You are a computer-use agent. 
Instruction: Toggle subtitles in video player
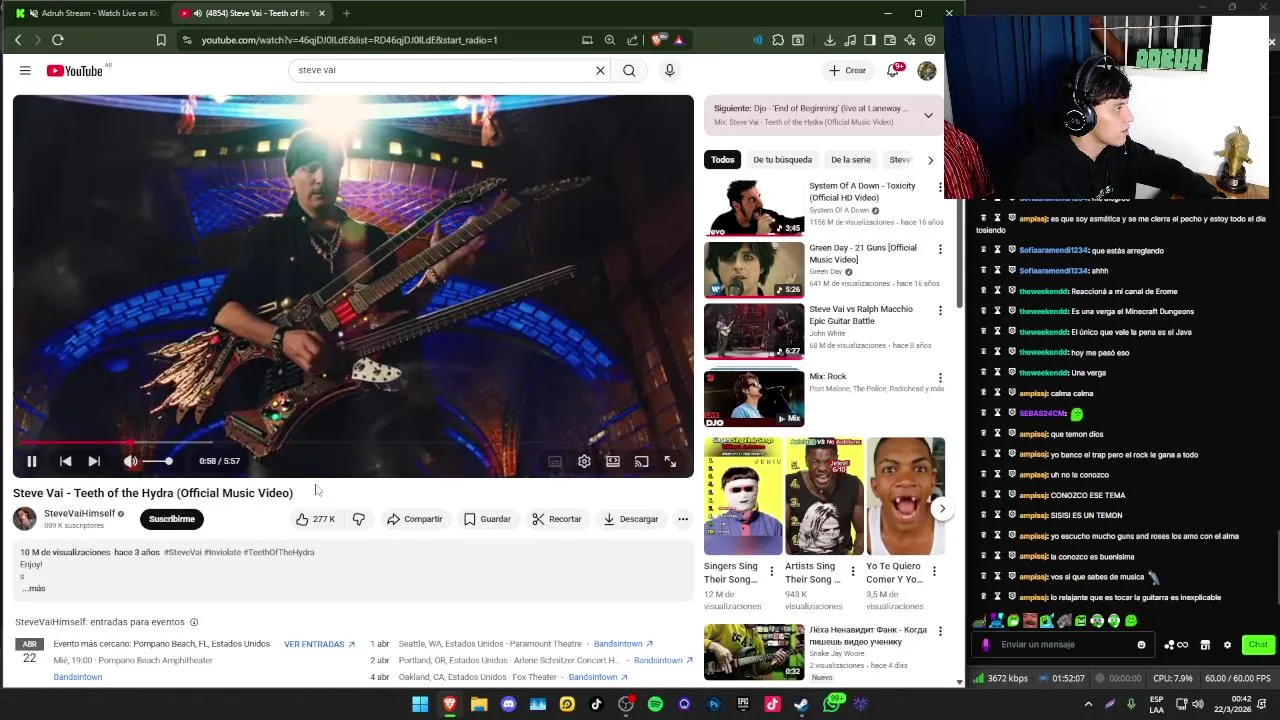point(555,461)
